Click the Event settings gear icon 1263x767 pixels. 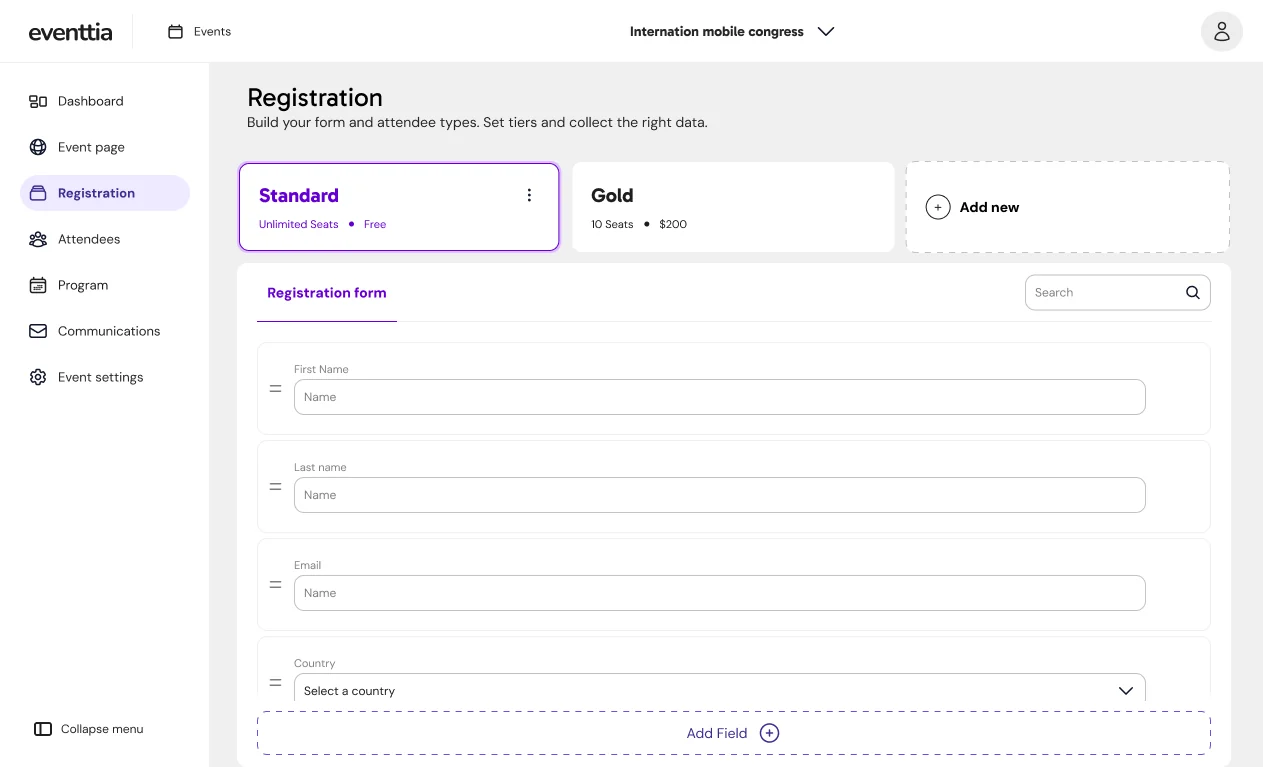38,377
